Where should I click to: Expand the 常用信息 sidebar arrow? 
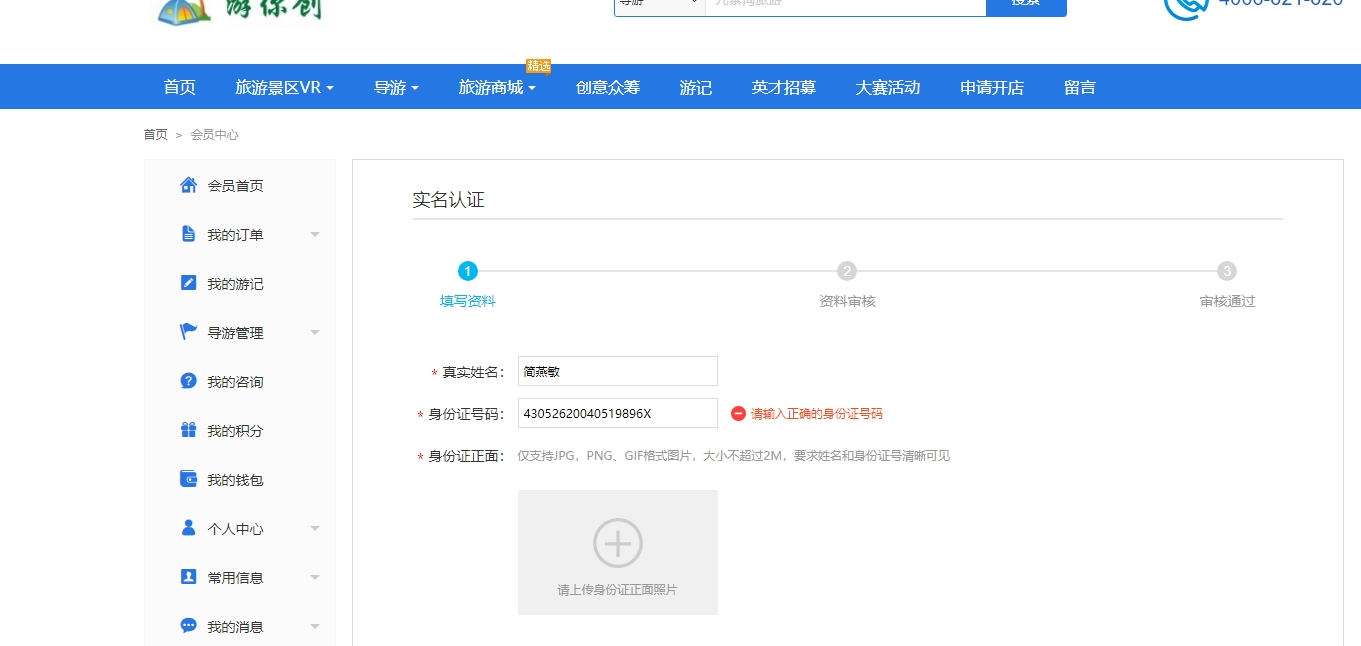(315, 578)
